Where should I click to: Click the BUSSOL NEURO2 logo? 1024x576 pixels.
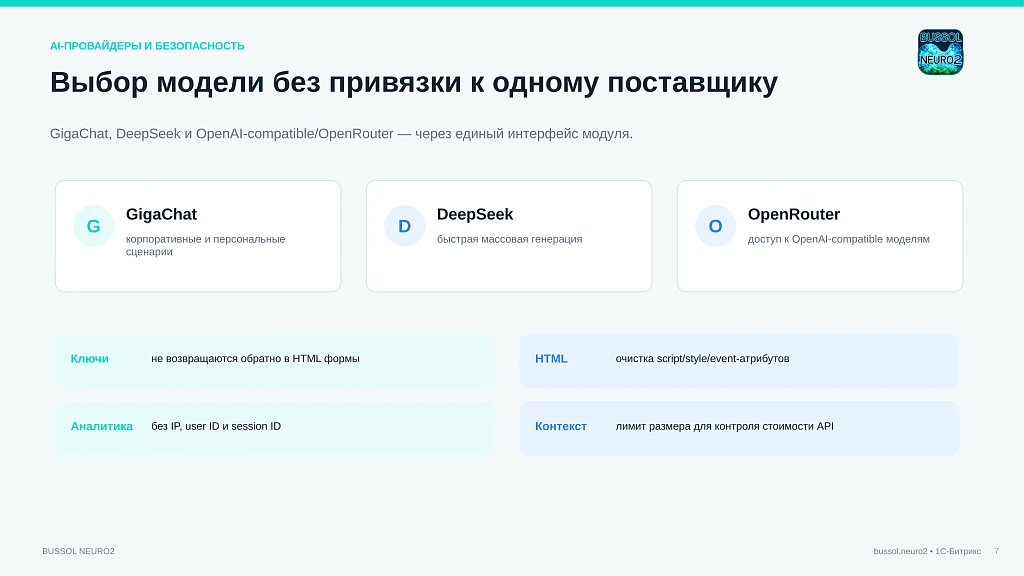940,52
